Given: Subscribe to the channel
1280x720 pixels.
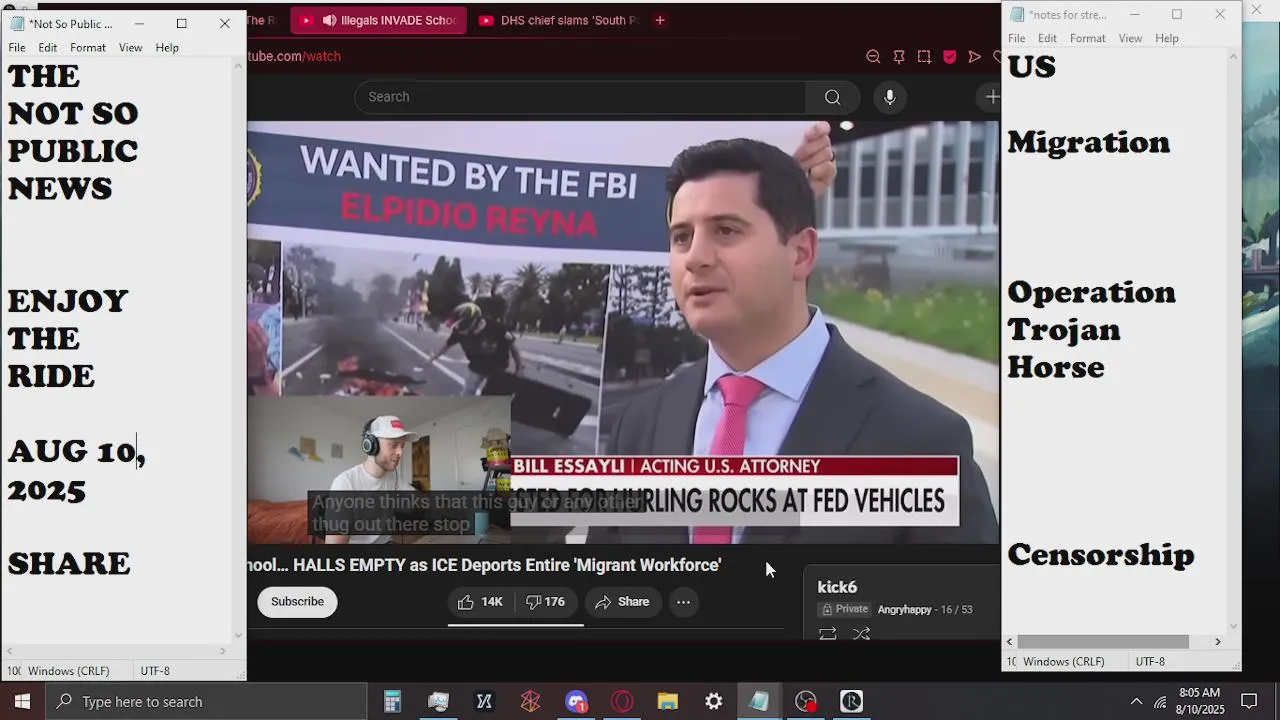Looking at the screenshot, I should tap(297, 602).
